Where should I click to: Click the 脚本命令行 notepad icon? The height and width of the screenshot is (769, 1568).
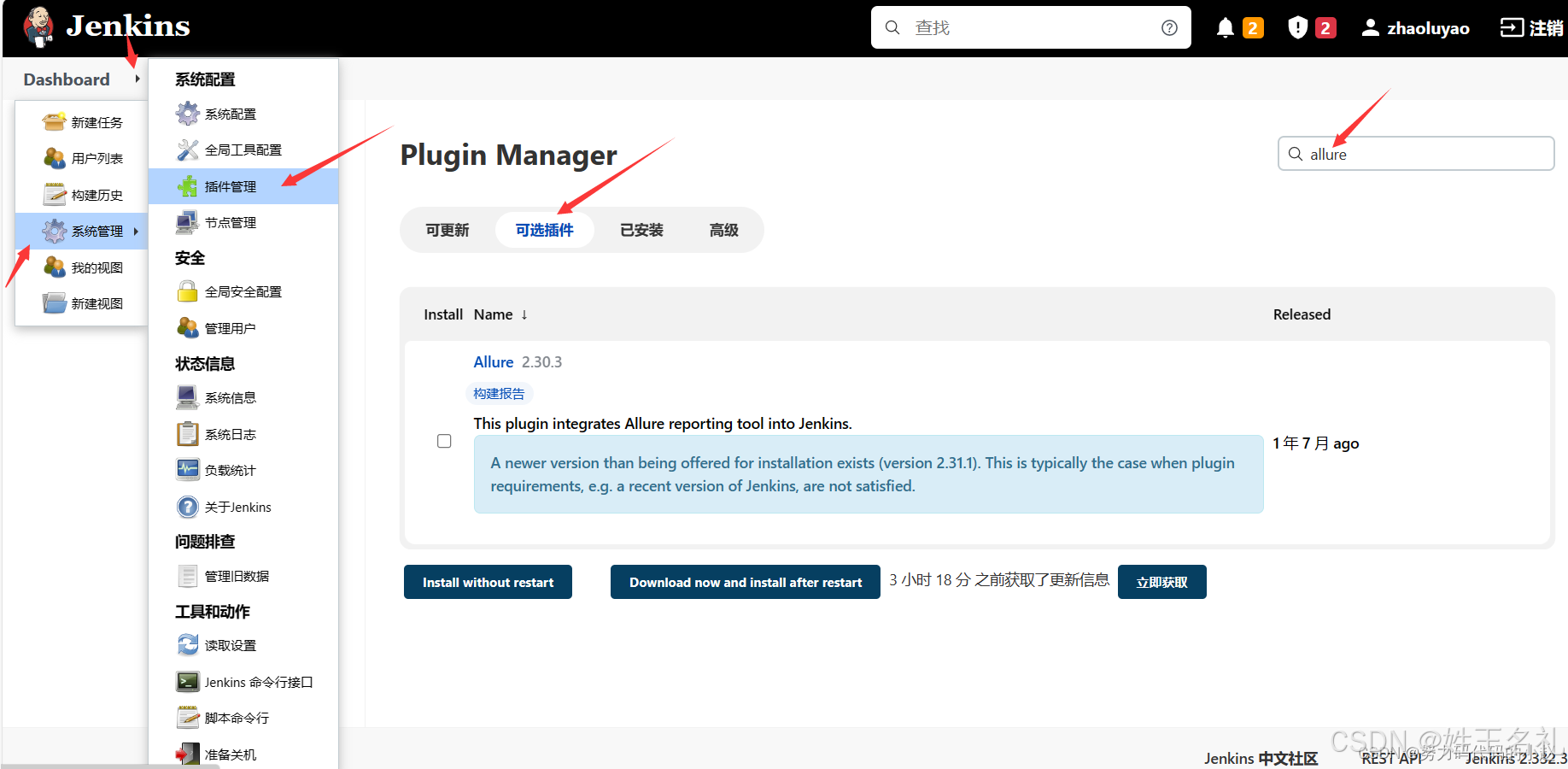click(x=188, y=718)
